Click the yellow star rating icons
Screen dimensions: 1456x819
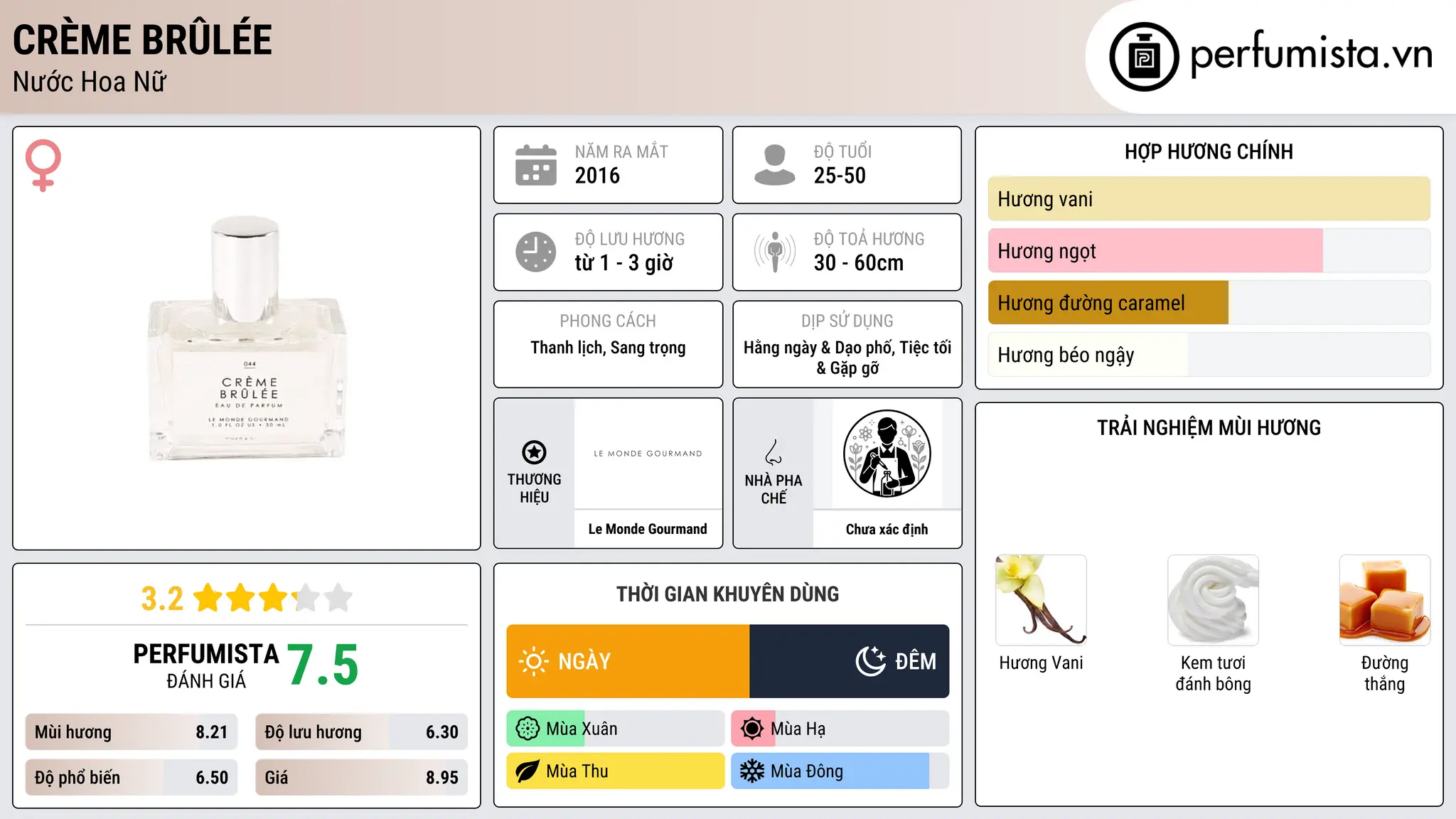click(x=273, y=598)
